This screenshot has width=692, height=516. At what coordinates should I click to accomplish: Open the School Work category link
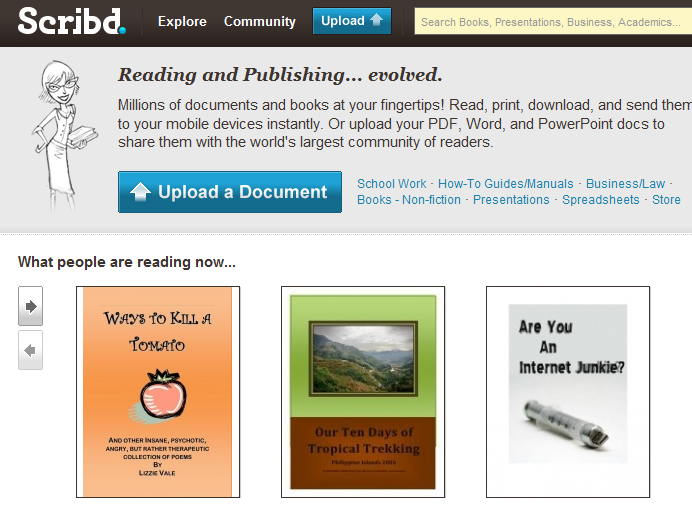391,184
